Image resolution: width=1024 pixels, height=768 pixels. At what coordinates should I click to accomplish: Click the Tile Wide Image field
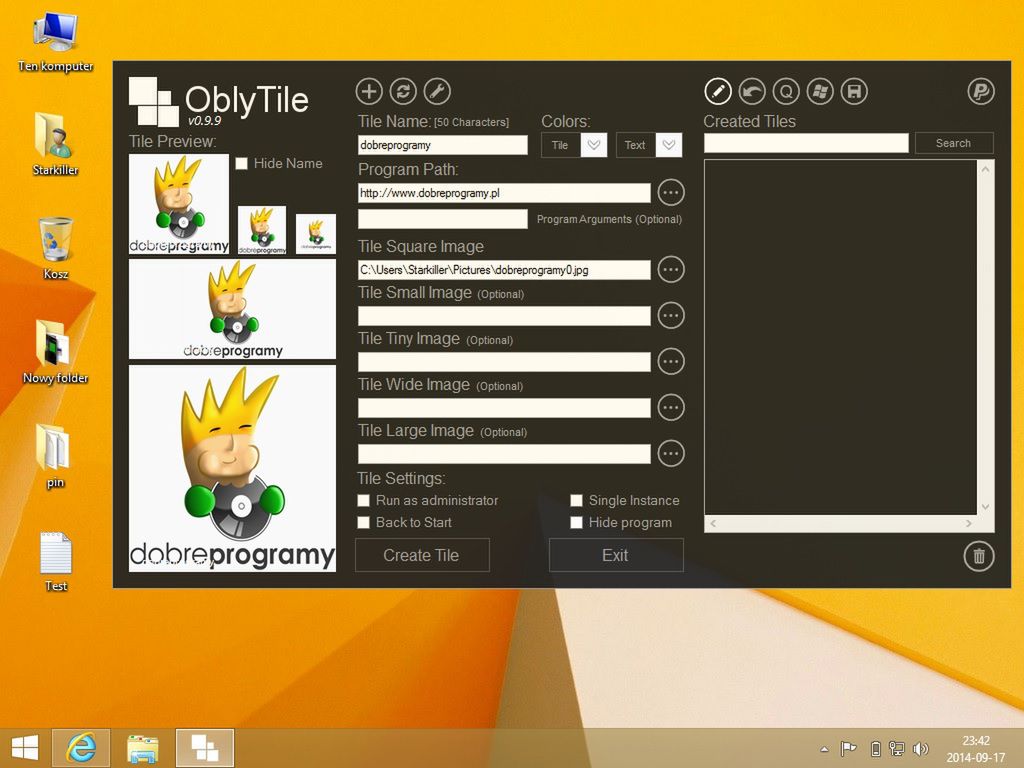click(504, 408)
